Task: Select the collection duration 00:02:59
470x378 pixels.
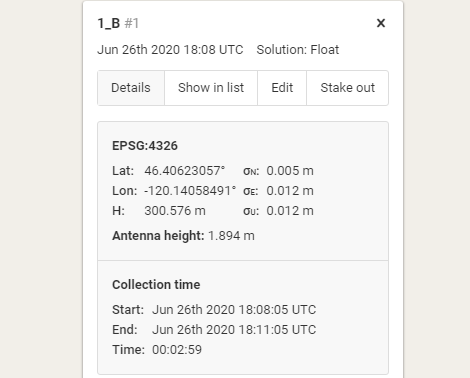Action: 177,350
